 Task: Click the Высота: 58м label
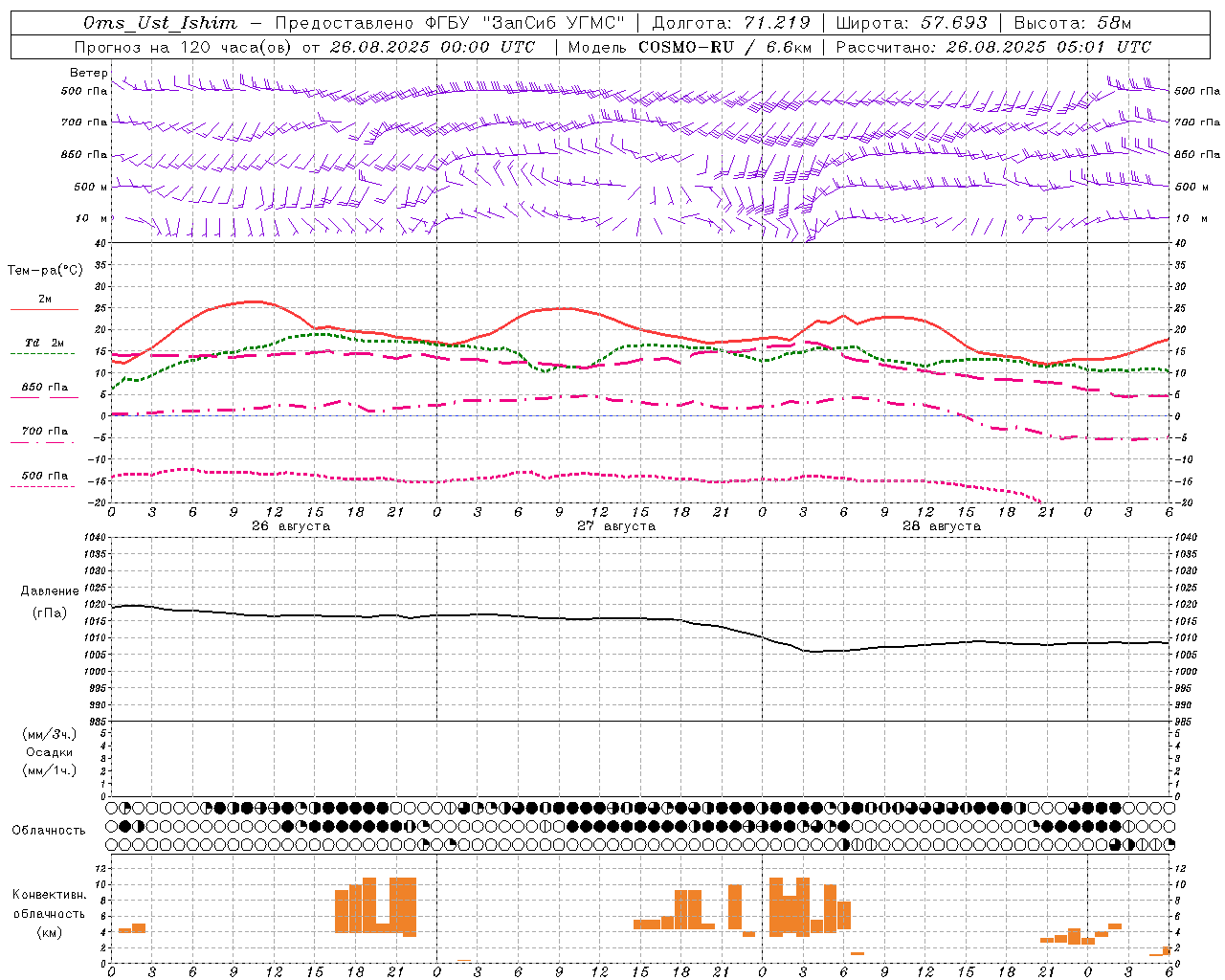(x=1073, y=23)
